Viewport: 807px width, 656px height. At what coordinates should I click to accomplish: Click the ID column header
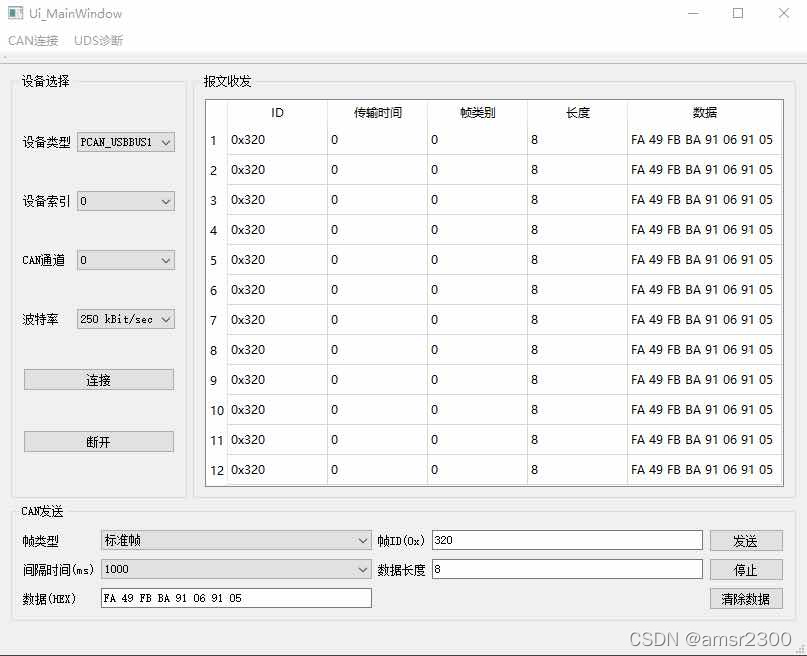(277, 112)
